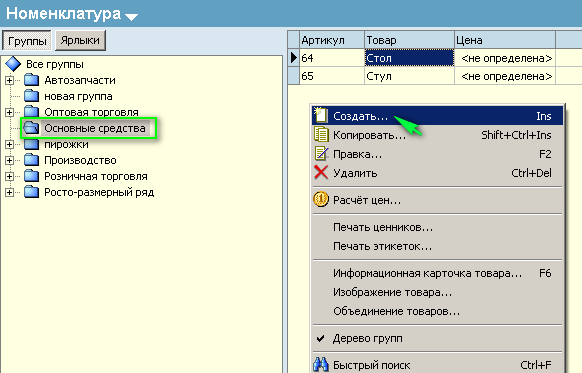582x373 pixels.
Task: Sort by the Артикул column header
Action: pos(331,40)
